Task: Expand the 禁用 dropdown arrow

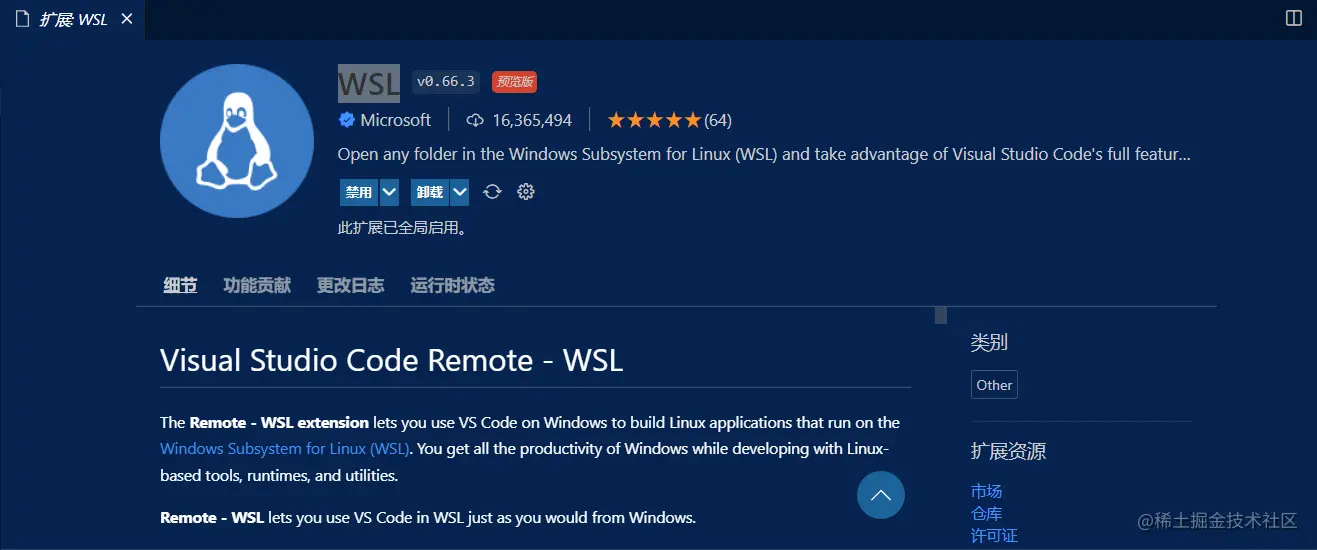Action: tap(389, 192)
